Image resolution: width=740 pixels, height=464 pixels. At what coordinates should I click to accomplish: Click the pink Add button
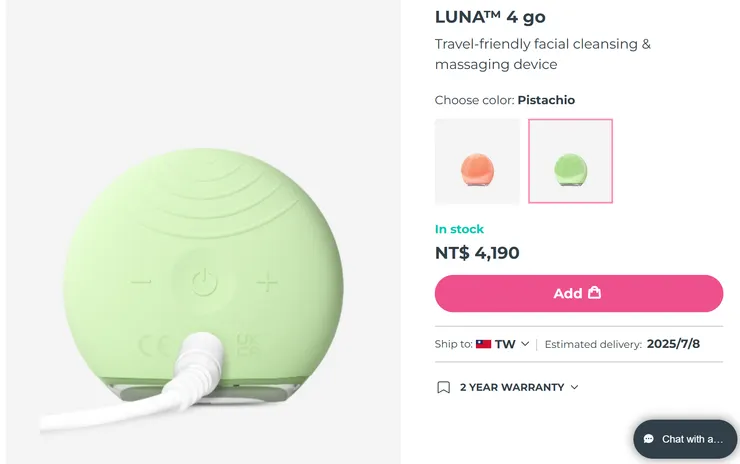tap(578, 293)
